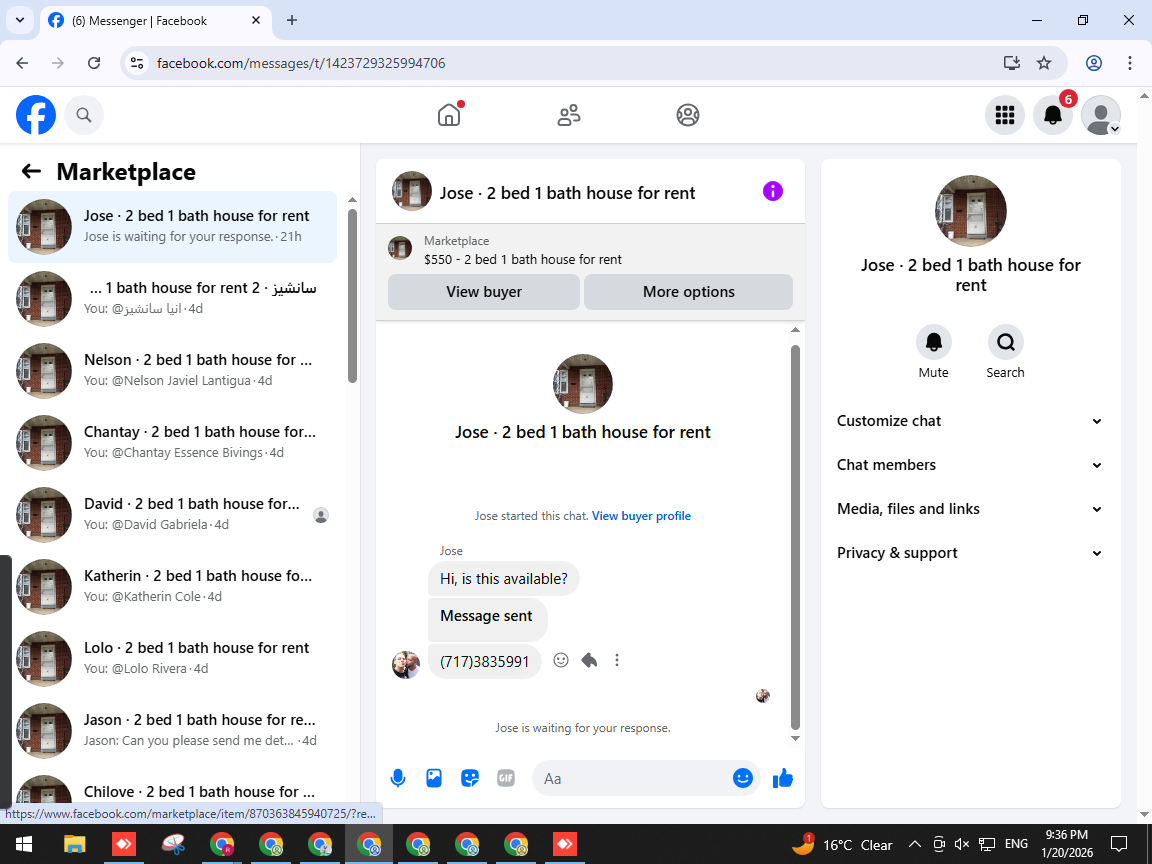This screenshot has width=1152, height=864.
Task: Open the tab search dropdown arrow
Action: coord(20,20)
